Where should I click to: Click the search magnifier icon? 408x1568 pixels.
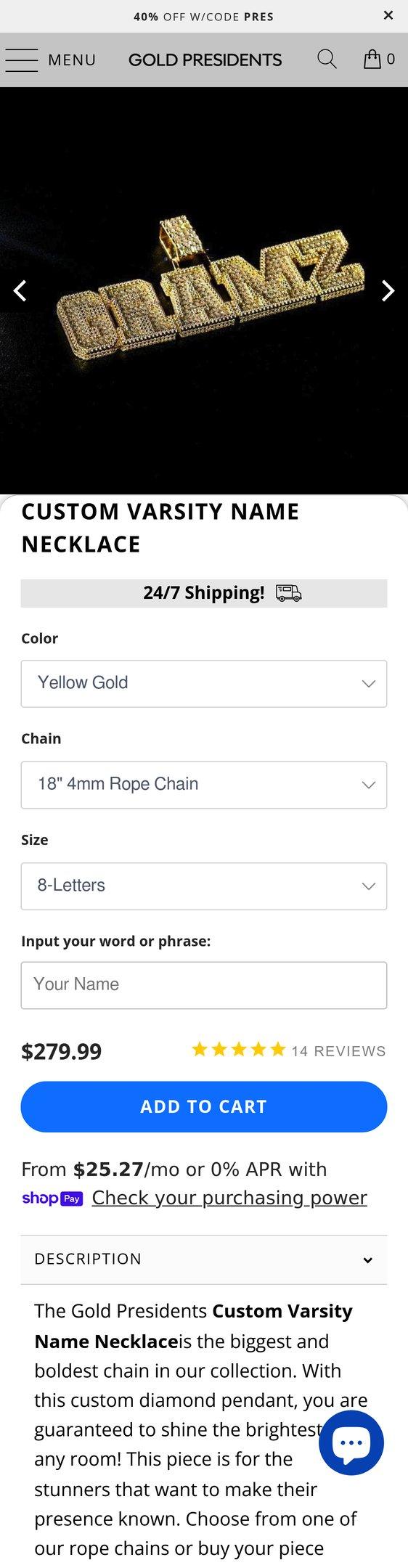(327, 60)
